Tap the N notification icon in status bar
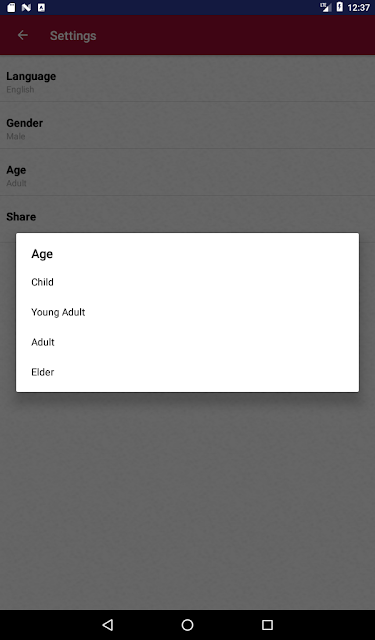Viewport: 375px width, 640px height. click(26, 7)
